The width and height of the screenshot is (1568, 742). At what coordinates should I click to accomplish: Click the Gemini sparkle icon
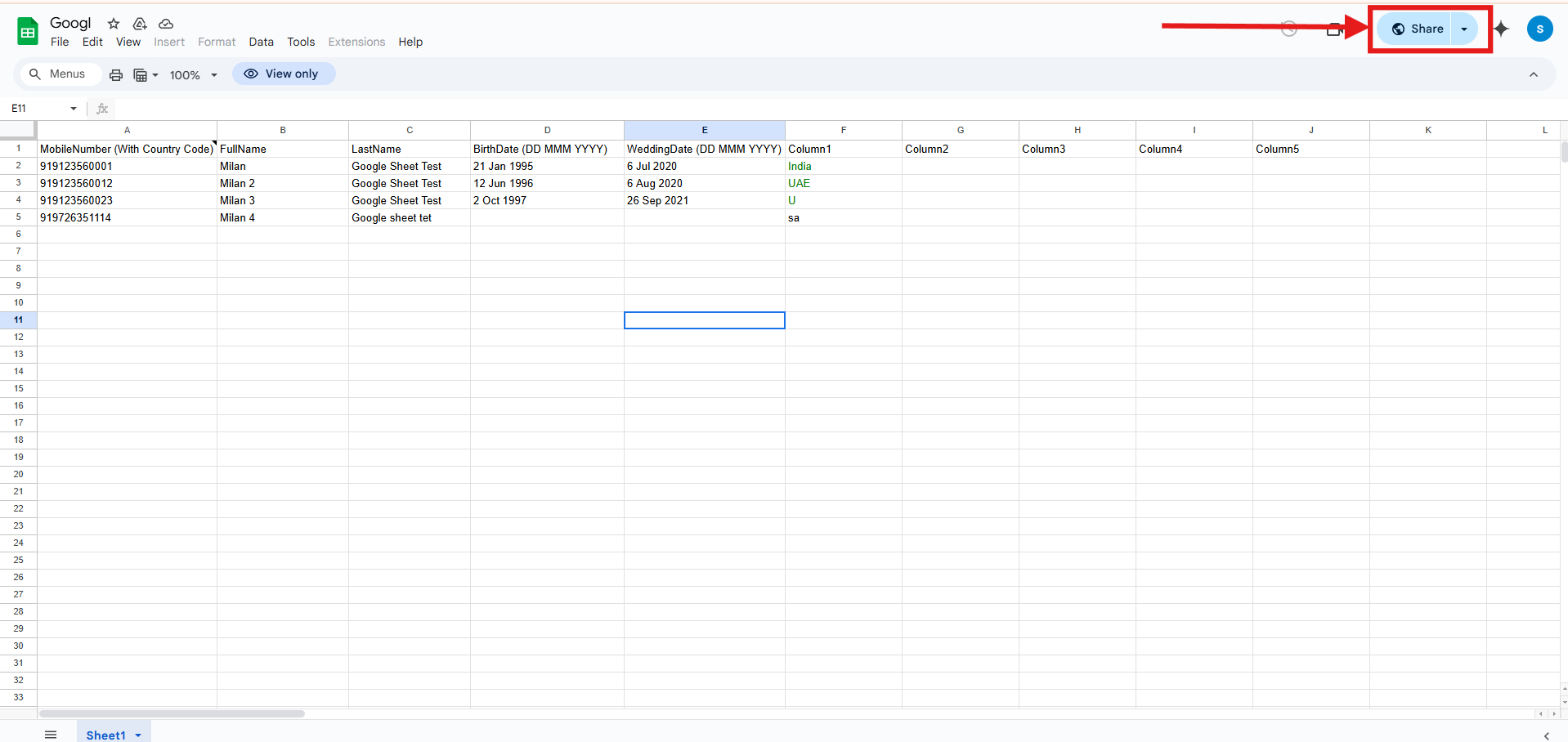(1501, 29)
